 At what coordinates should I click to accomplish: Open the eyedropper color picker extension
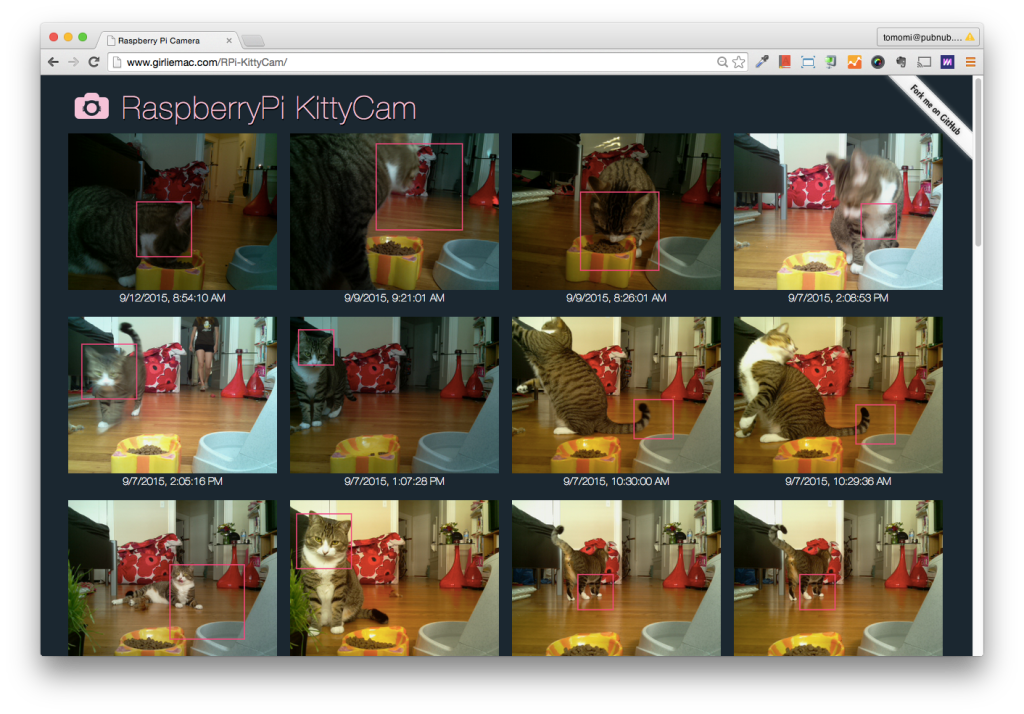pyautogui.click(x=762, y=62)
